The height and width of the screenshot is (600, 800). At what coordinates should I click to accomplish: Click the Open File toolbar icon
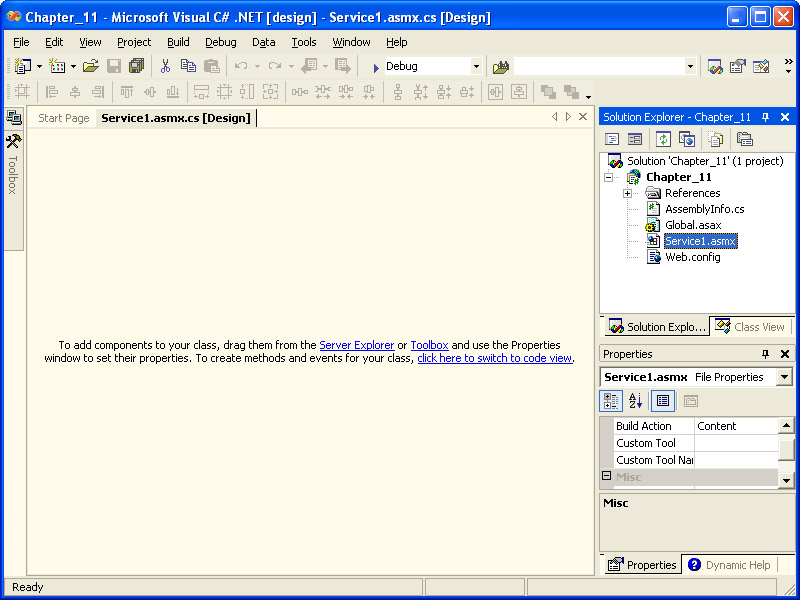coord(90,66)
